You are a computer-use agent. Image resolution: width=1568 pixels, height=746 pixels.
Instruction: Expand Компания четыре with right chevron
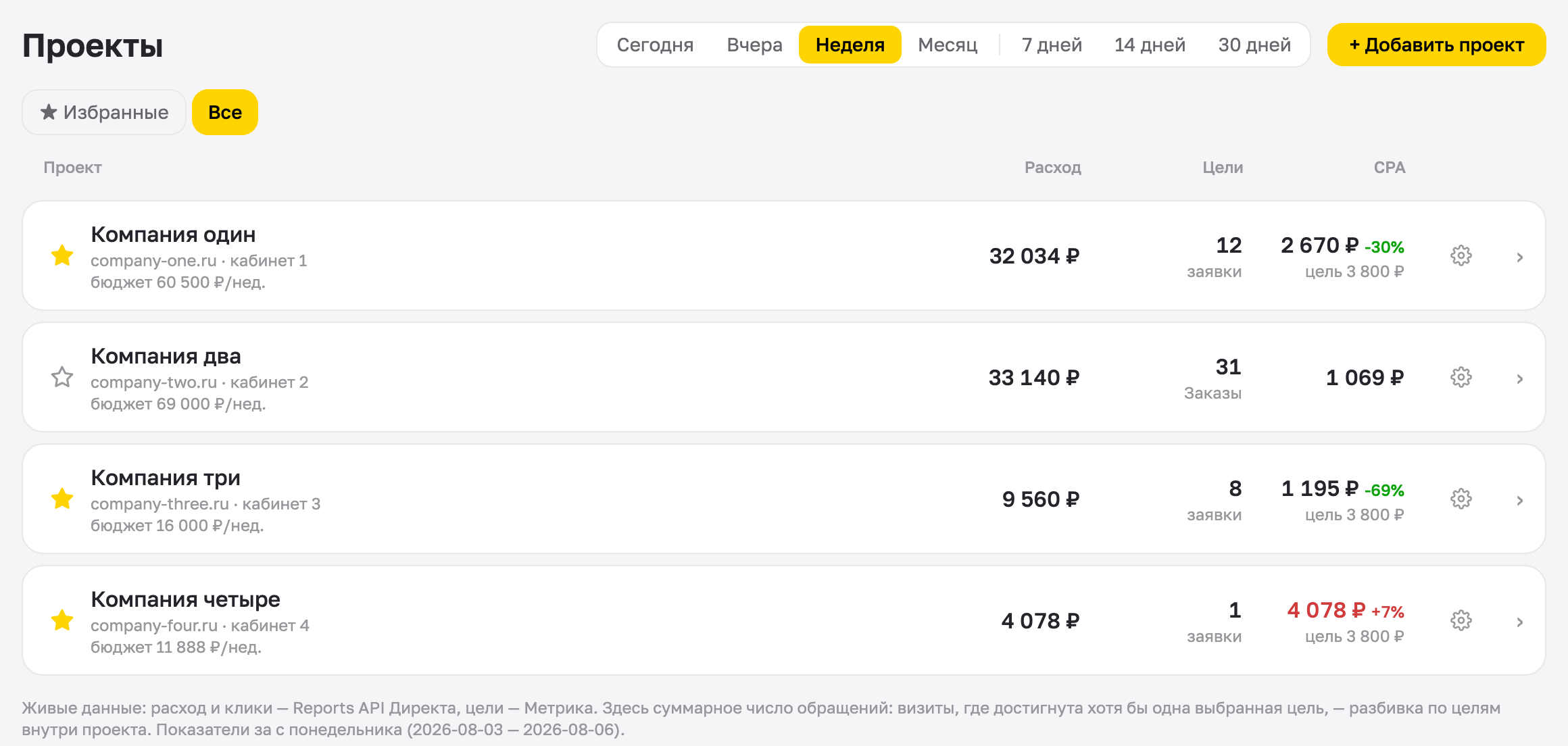click(x=1519, y=622)
